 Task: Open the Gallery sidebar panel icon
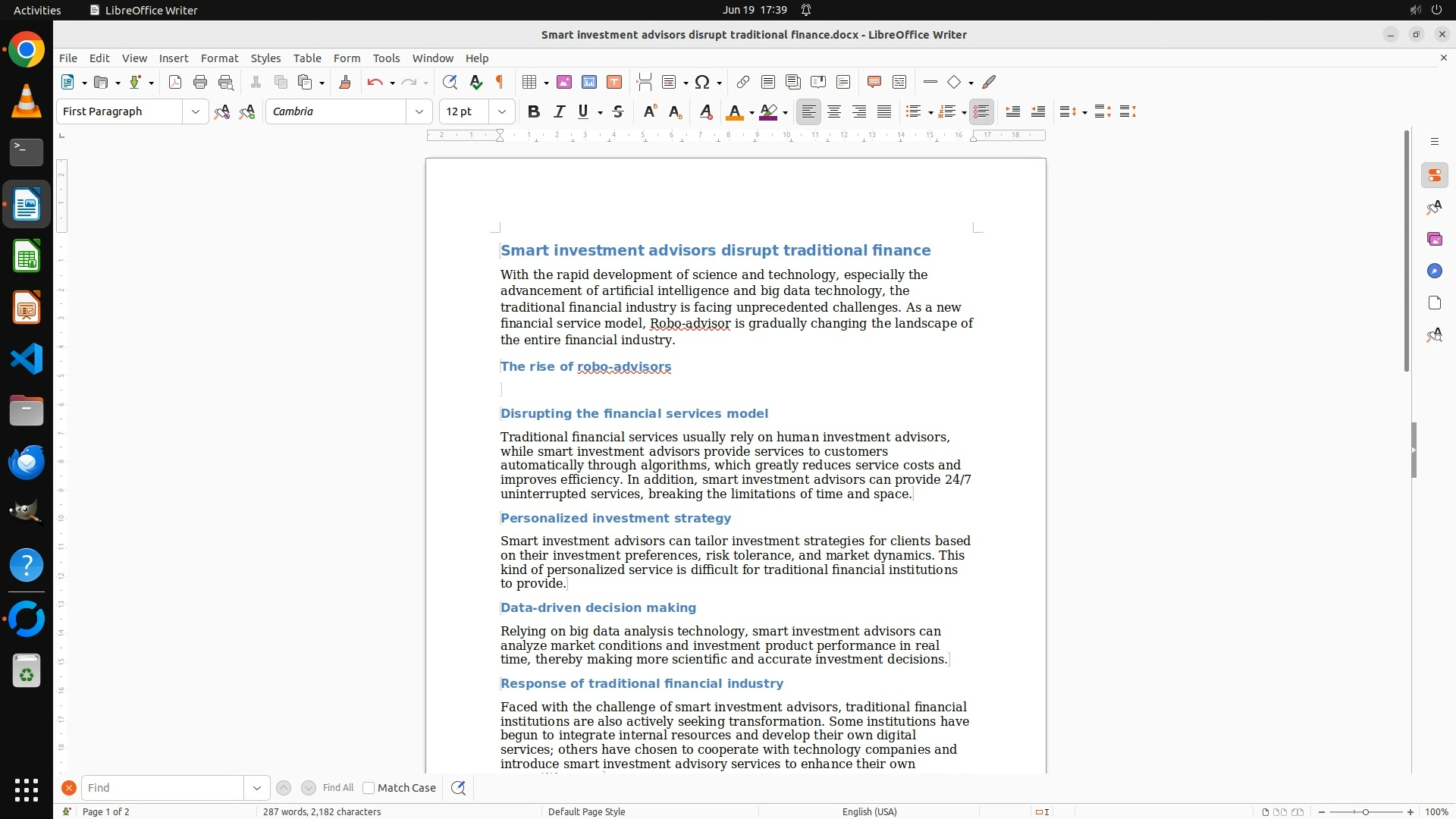click(1434, 240)
